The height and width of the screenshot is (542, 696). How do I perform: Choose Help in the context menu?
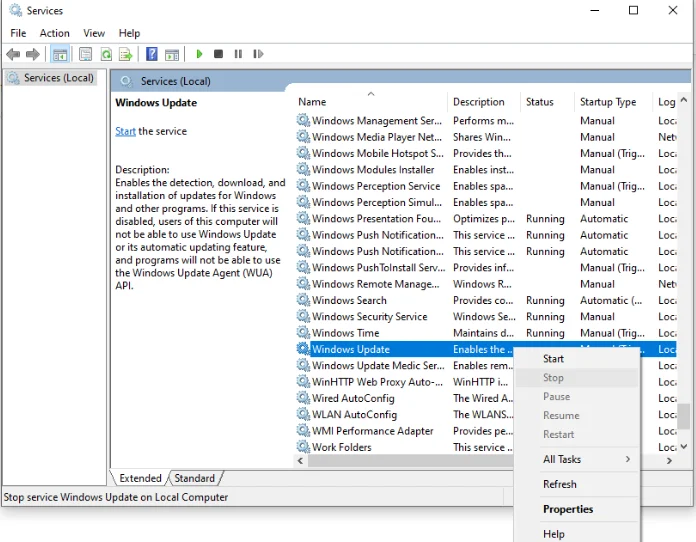coord(577,534)
